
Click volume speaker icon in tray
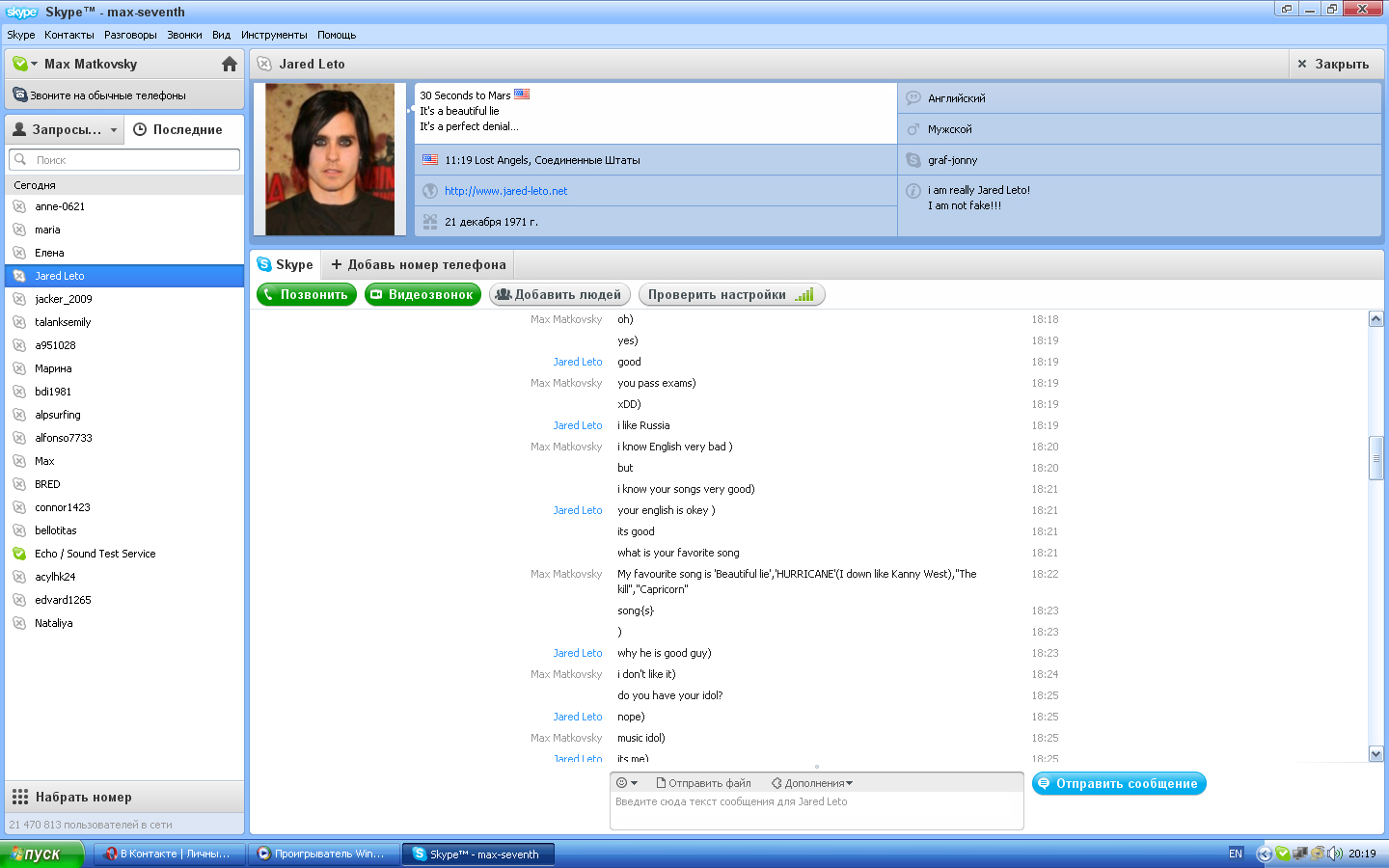click(1335, 854)
